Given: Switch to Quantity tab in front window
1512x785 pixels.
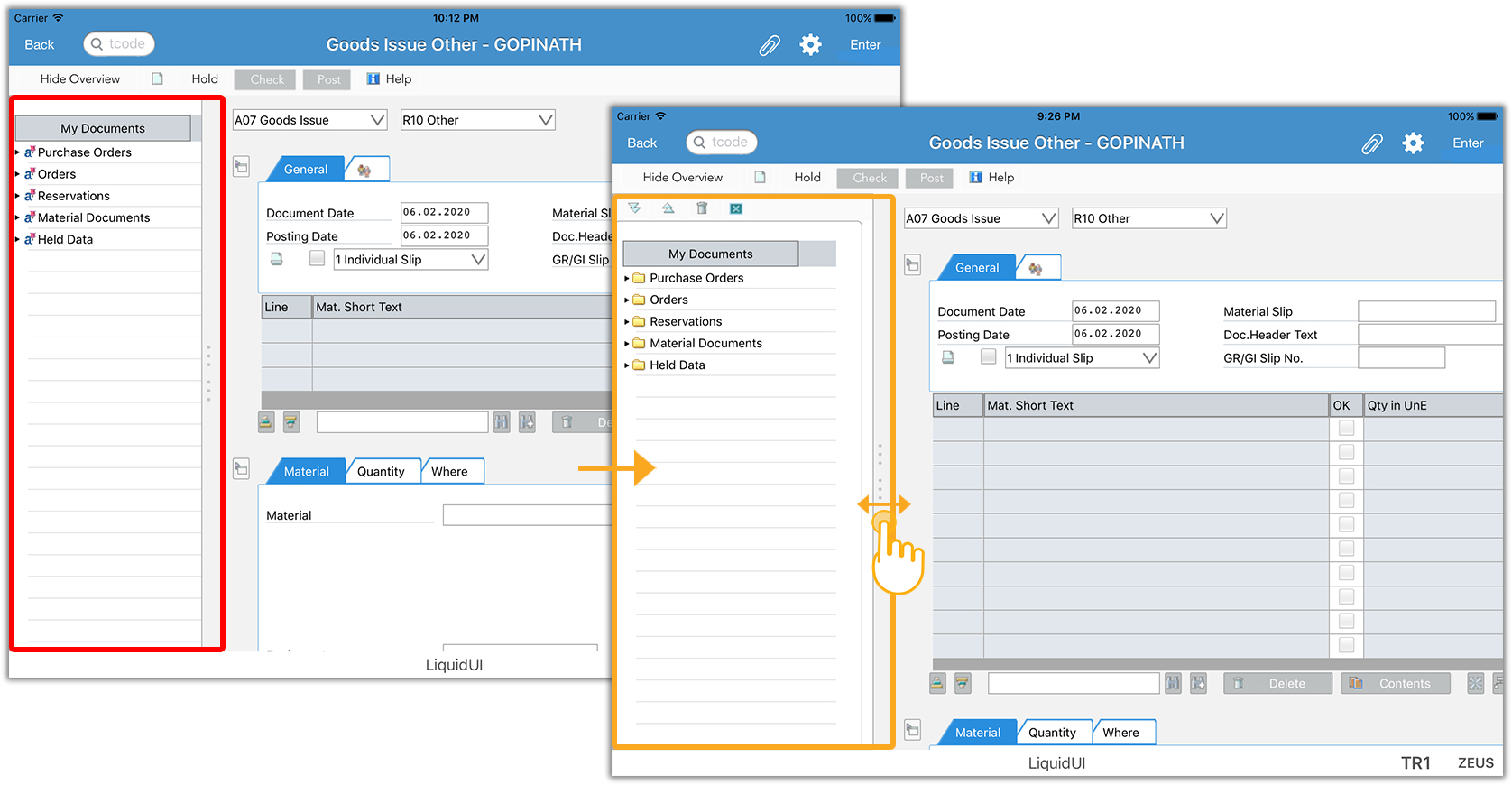Looking at the screenshot, I should pyautogui.click(x=1052, y=733).
